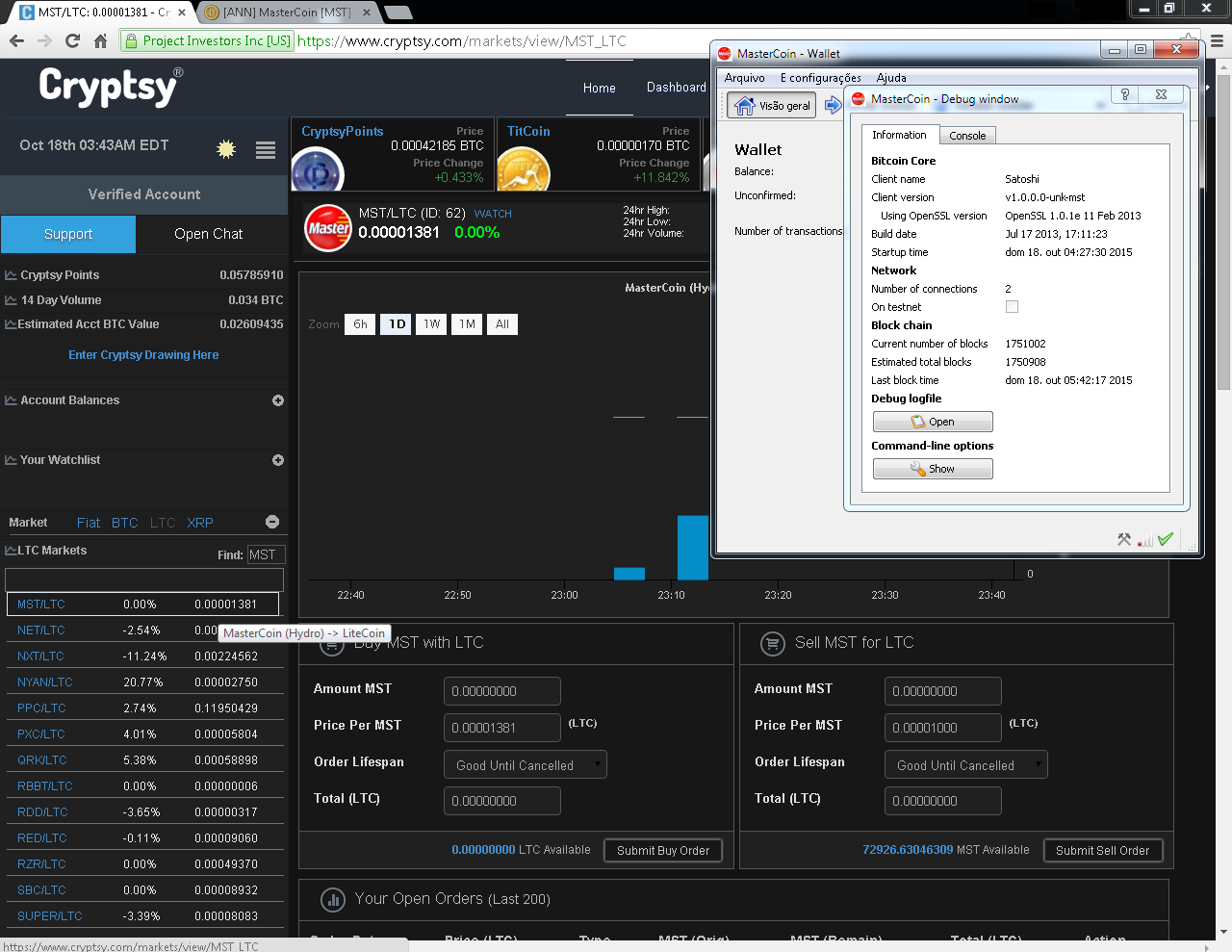1232x952 pixels.
Task: Click the Find market search field
Action: pos(266,554)
